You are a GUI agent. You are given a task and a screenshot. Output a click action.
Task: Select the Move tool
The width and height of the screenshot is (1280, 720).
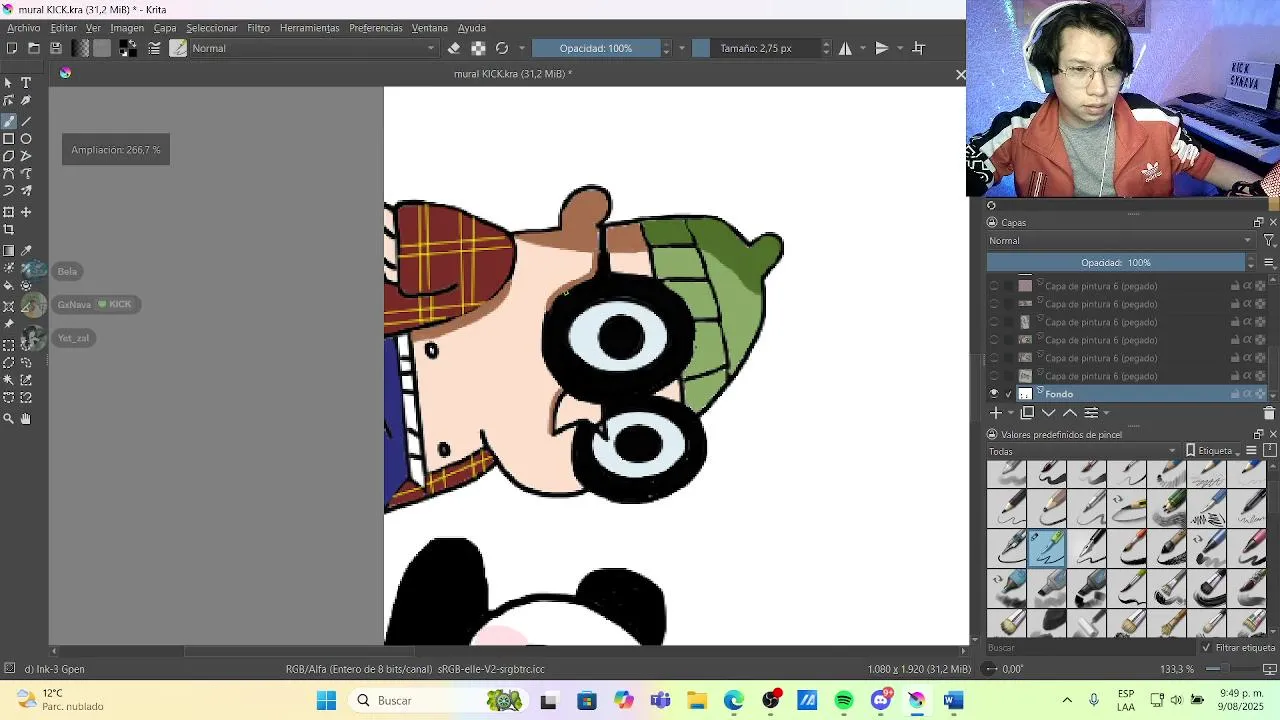(x=26, y=212)
